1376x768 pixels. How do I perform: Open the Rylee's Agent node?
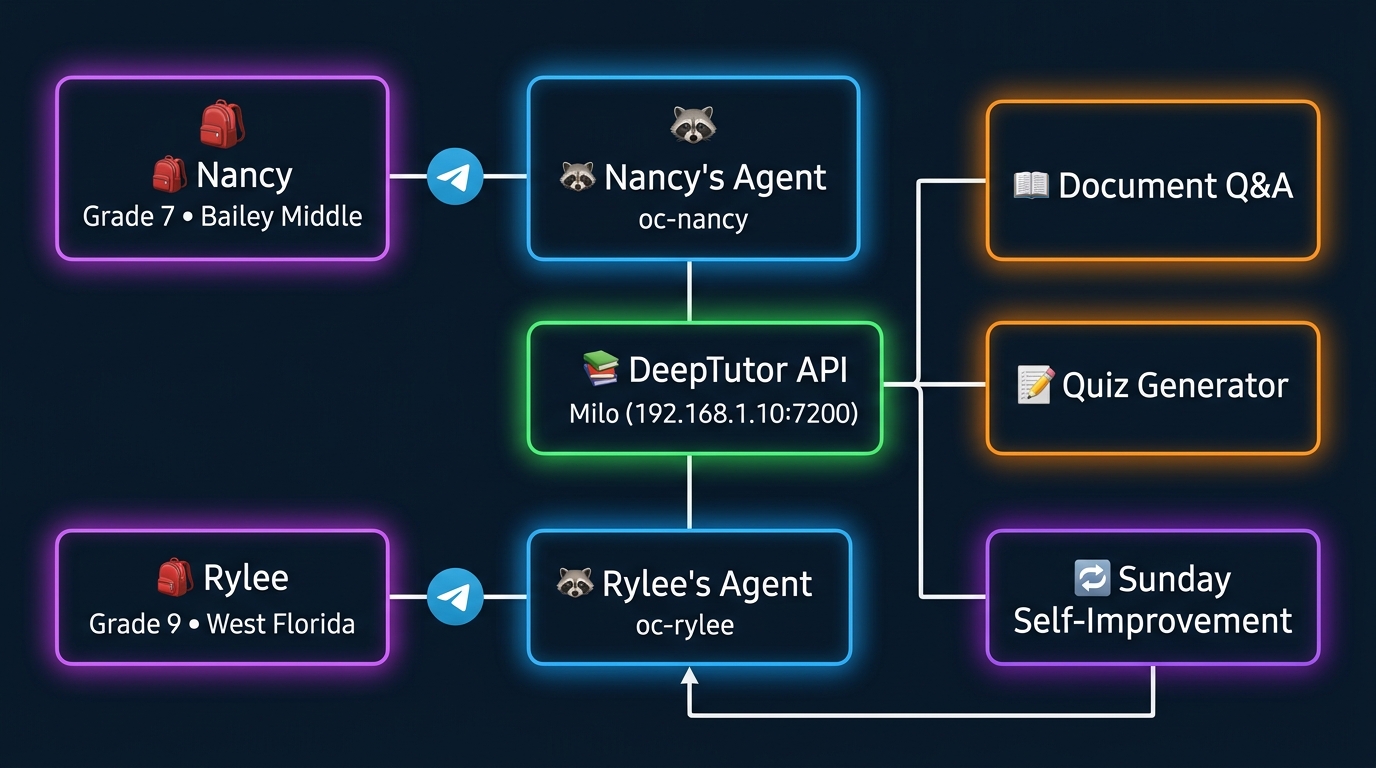tap(689, 597)
